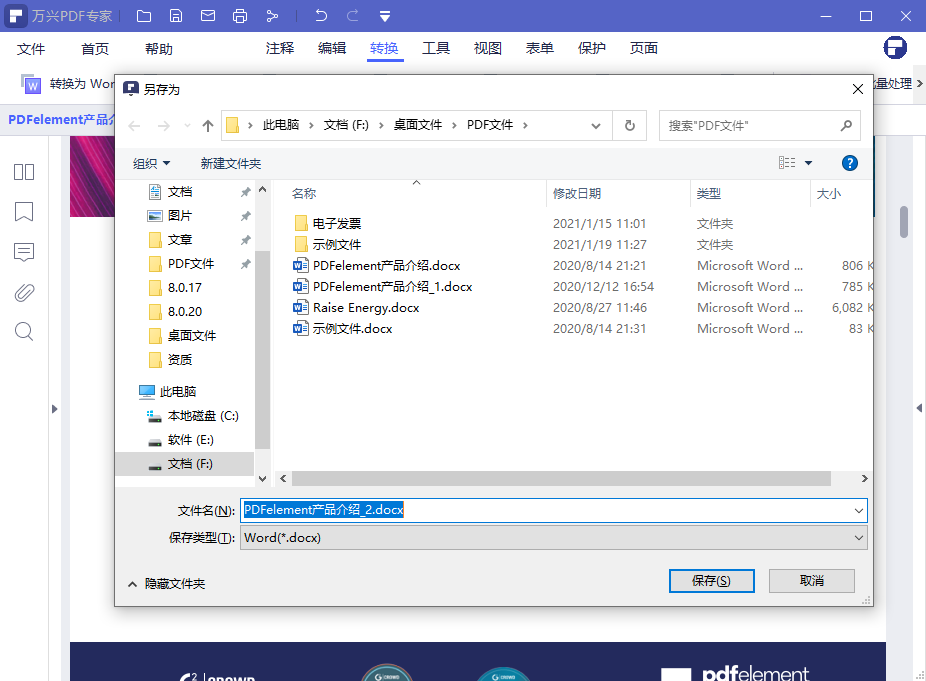Open the 保护 menu tab
This screenshot has height=681, width=926.
click(592, 48)
